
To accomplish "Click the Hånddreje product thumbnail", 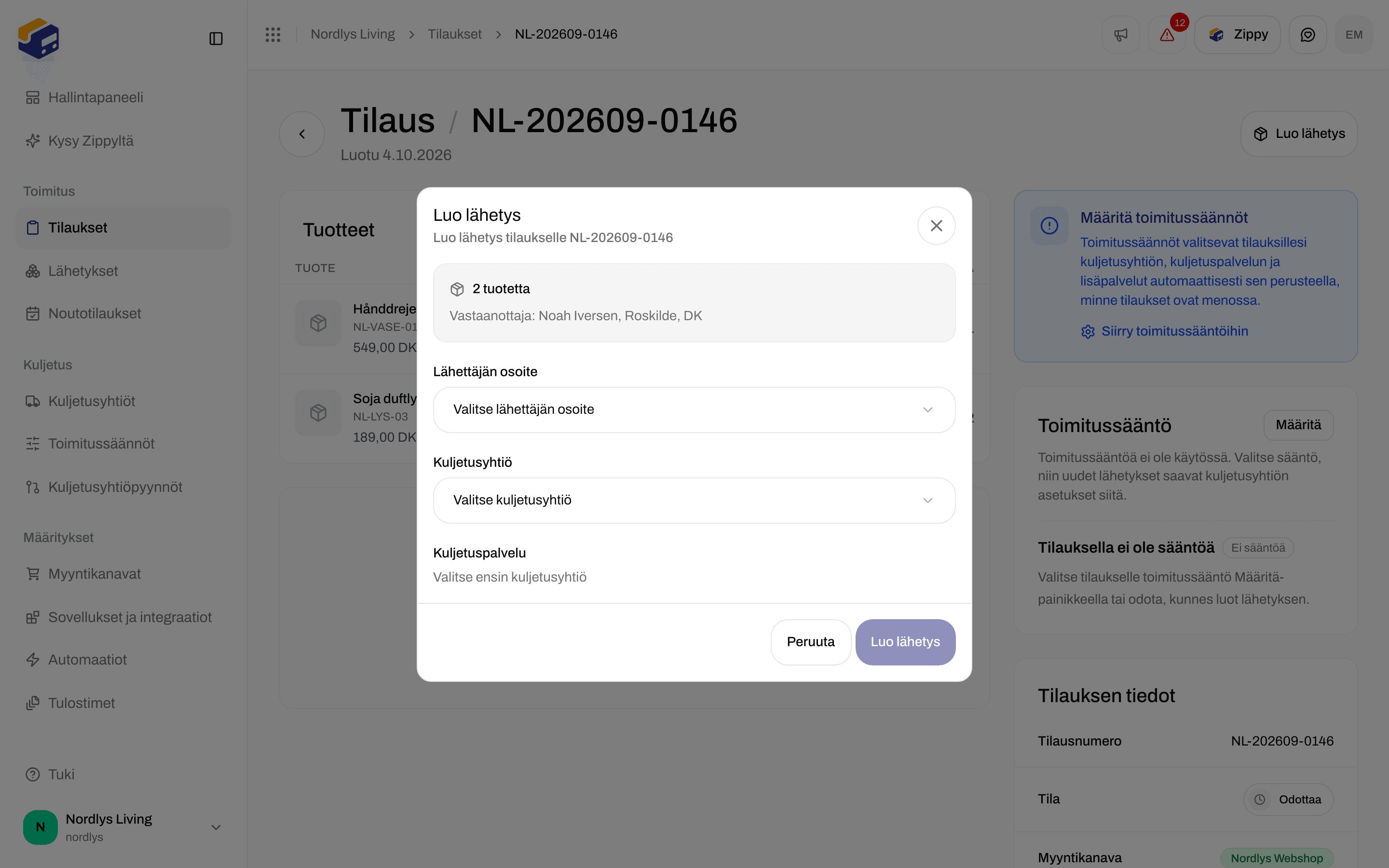I will coord(318,323).
